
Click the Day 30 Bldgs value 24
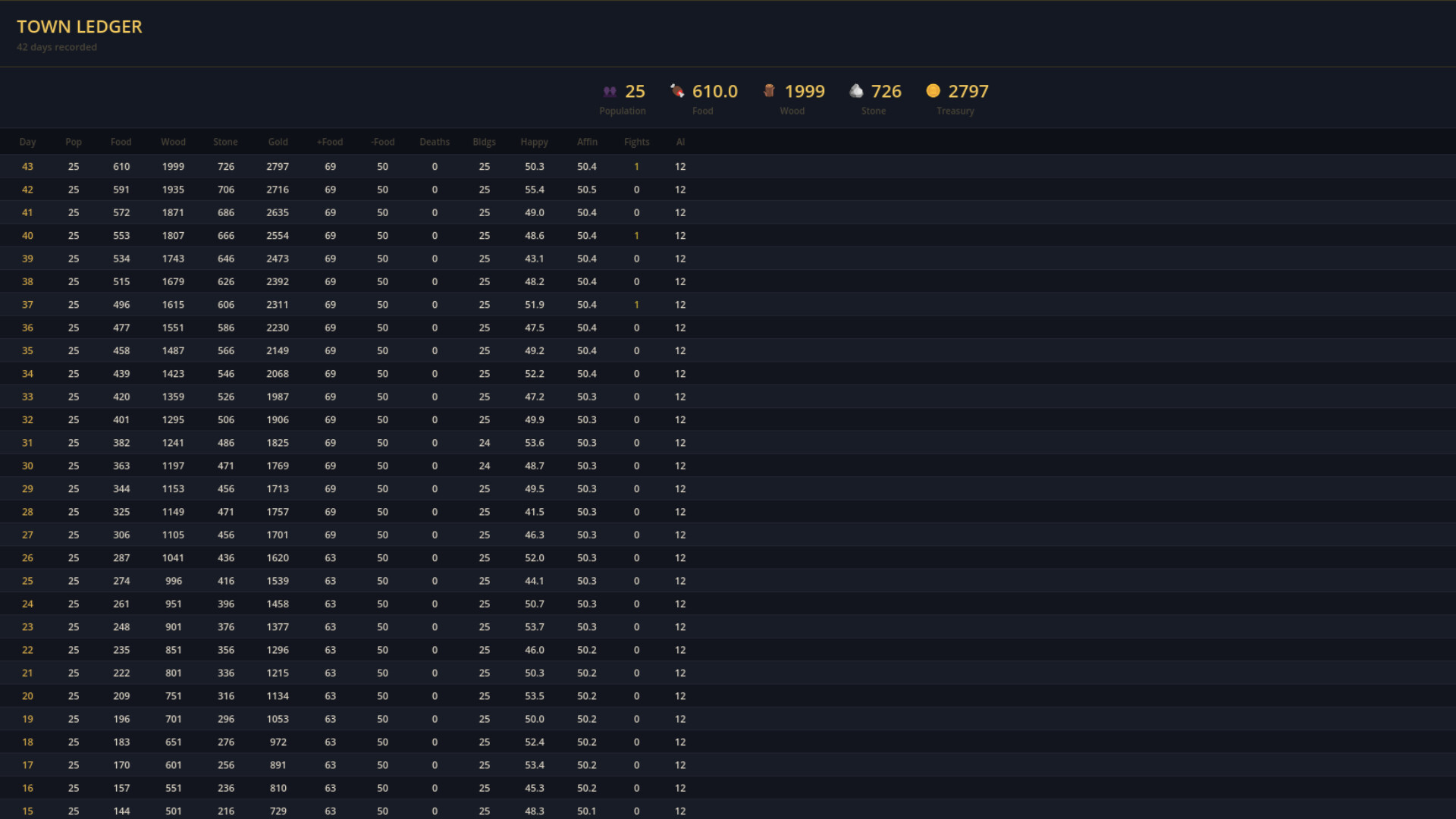coord(484,466)
